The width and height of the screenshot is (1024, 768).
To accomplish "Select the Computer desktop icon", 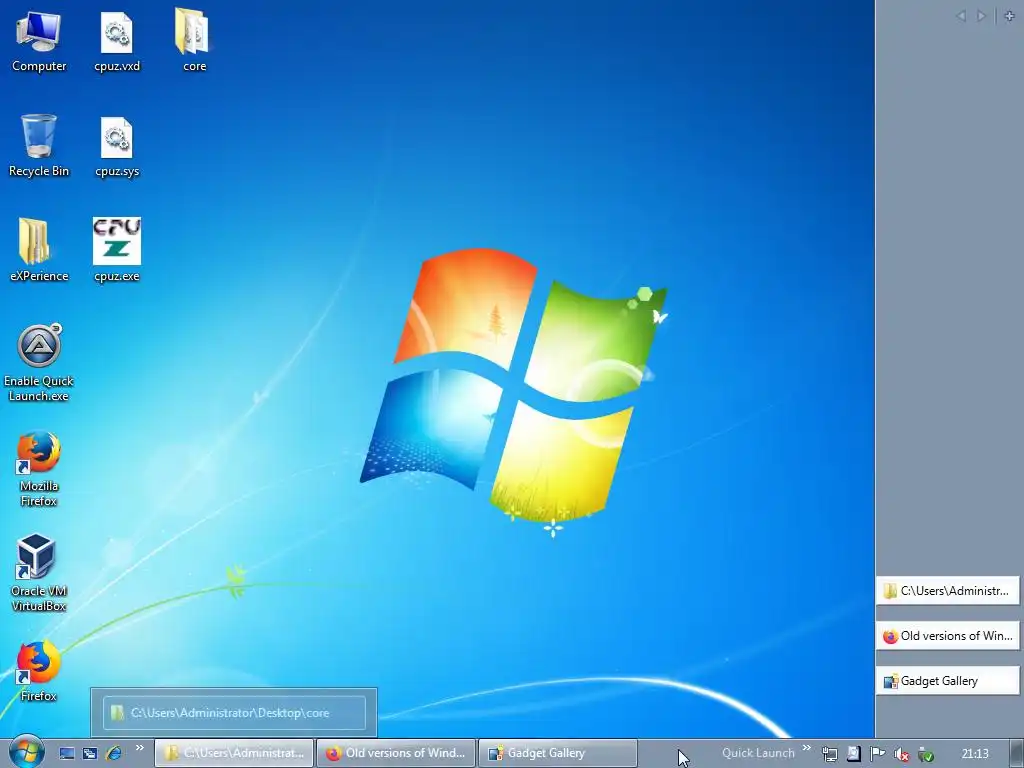I will tap(39, 40).
